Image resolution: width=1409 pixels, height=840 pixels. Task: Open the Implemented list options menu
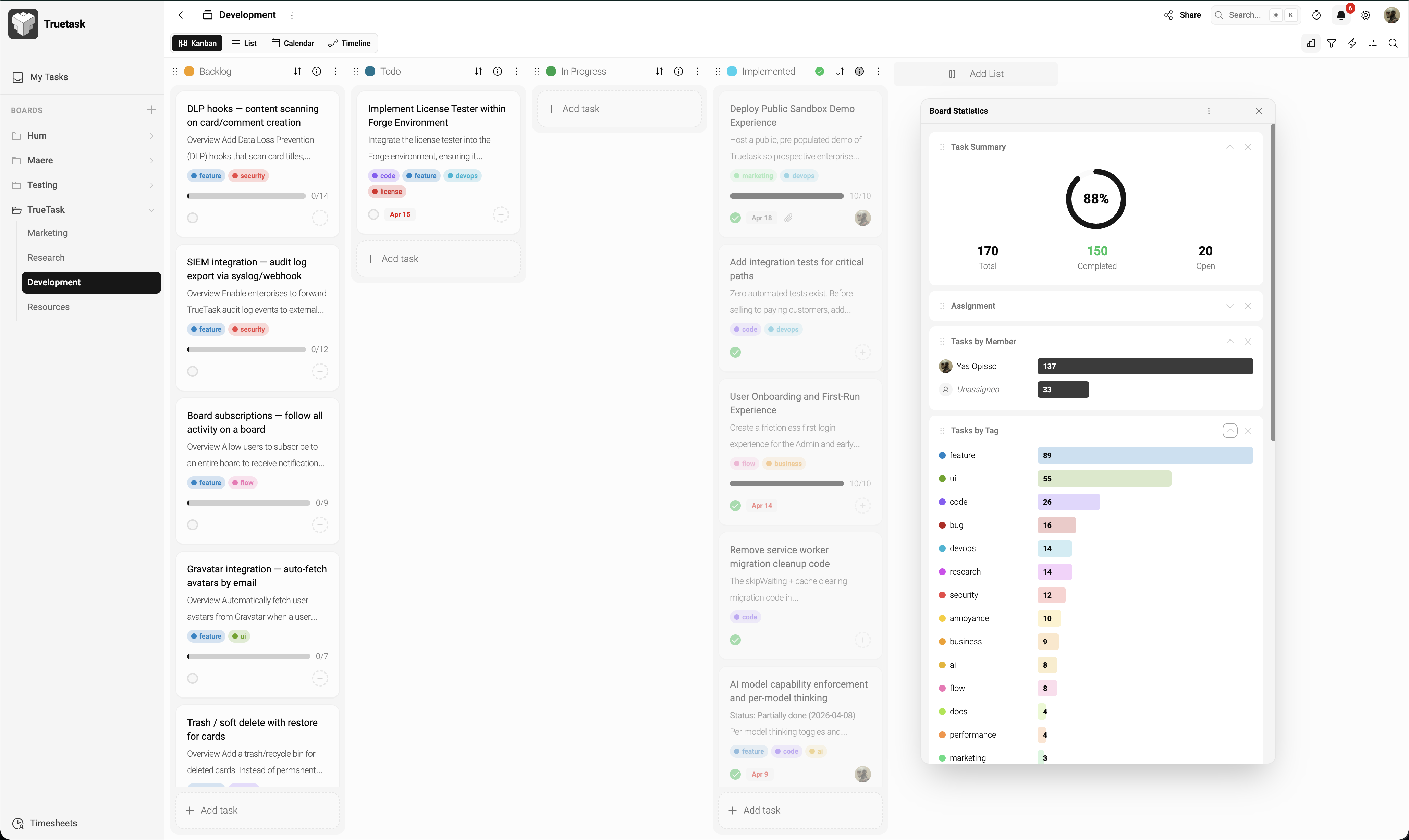click(879, 71)
